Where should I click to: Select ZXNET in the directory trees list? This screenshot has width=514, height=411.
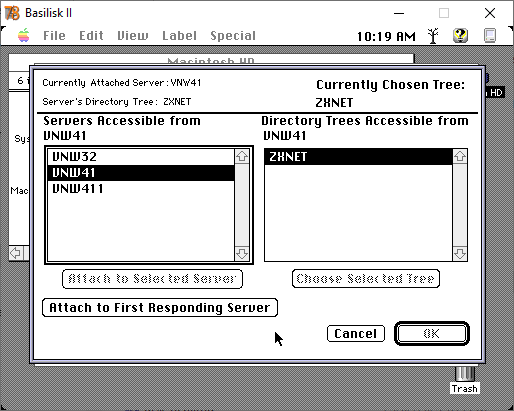(x=359, y=157)
